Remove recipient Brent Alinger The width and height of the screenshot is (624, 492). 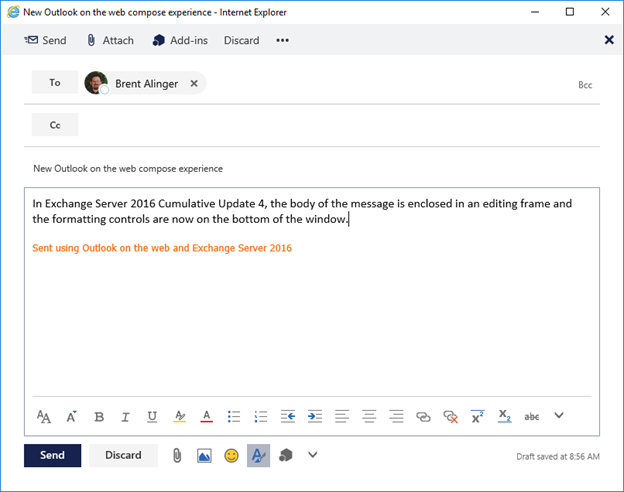(x=194, y=84)
